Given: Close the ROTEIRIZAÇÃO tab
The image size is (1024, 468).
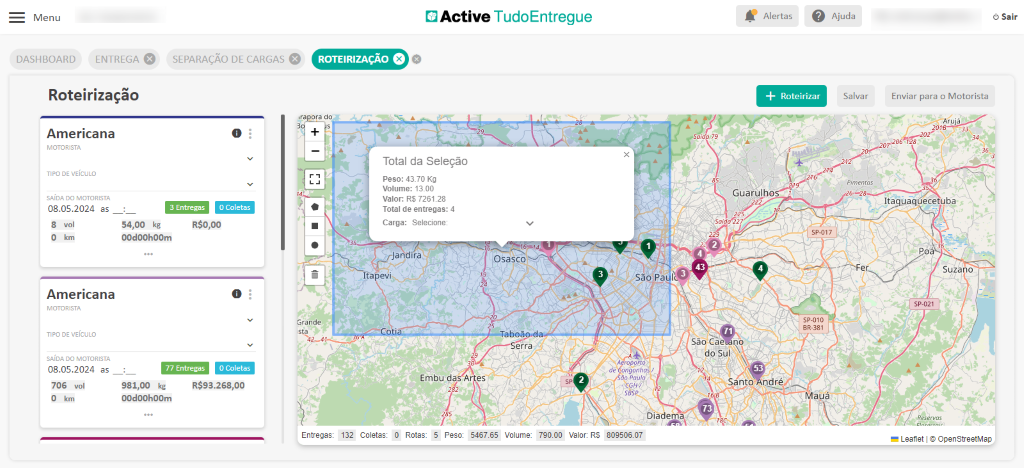Looking at the screenshot, I should point(398,59).
